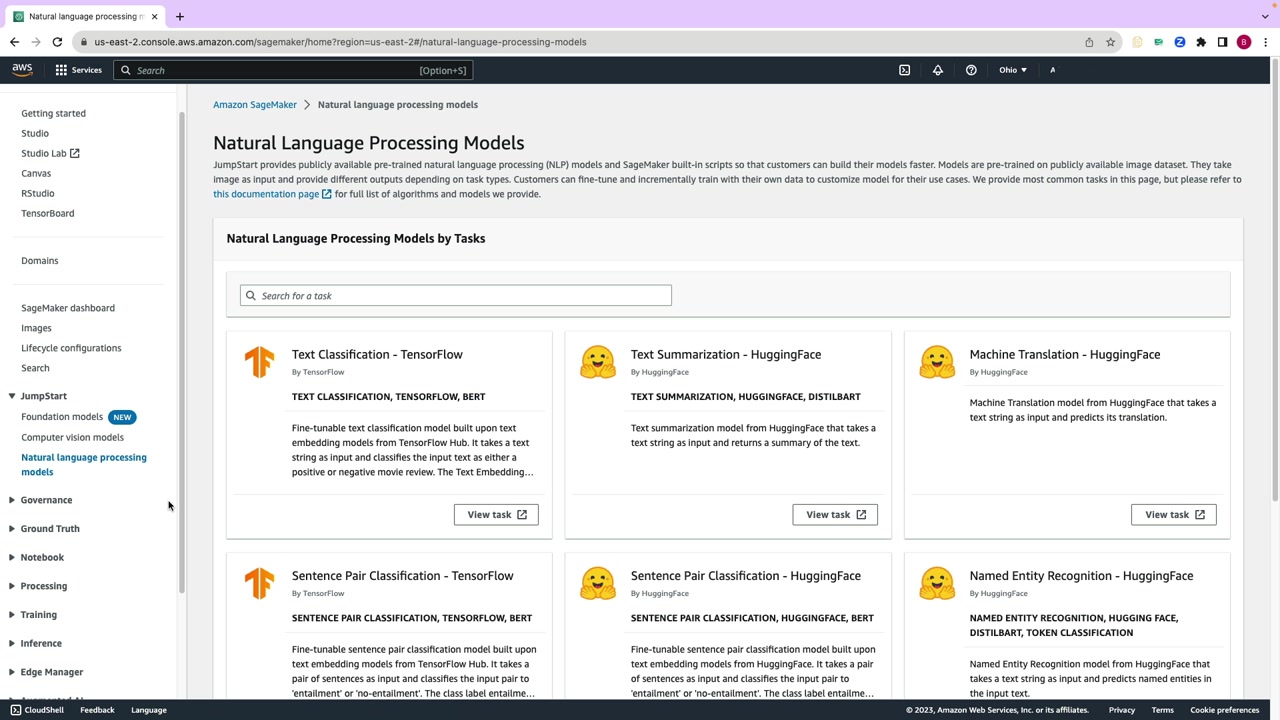Select Foundation models in sidebar
The image size is (1280, 720).
(x=62, y=417)
